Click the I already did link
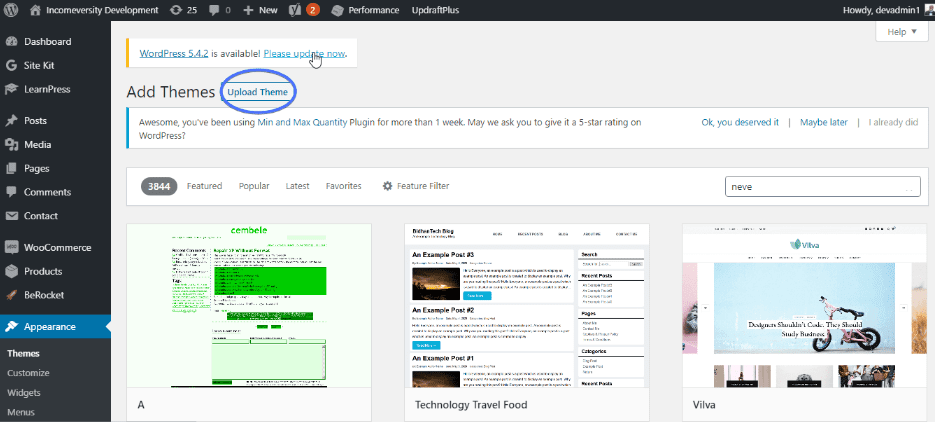Screen dimensions: 935x422 tap(893, 122)
